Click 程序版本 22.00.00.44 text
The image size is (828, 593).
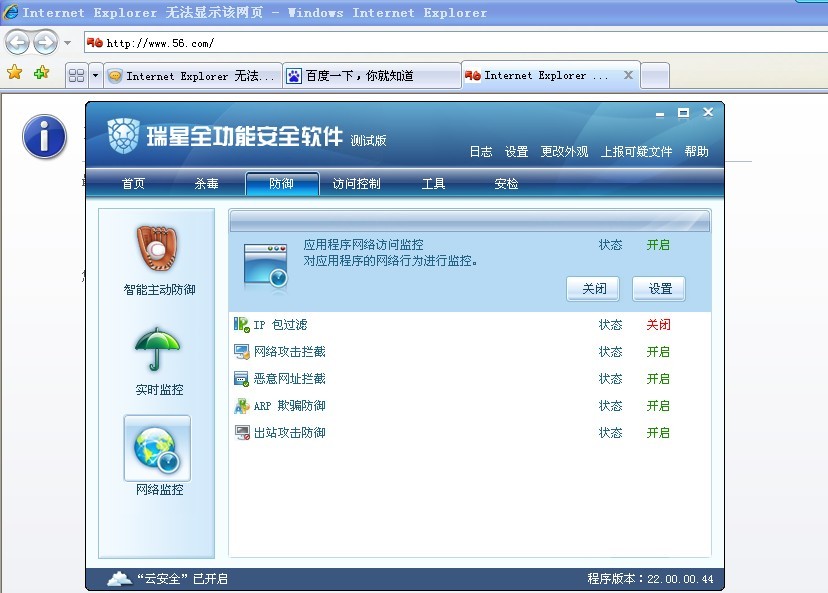650,579
